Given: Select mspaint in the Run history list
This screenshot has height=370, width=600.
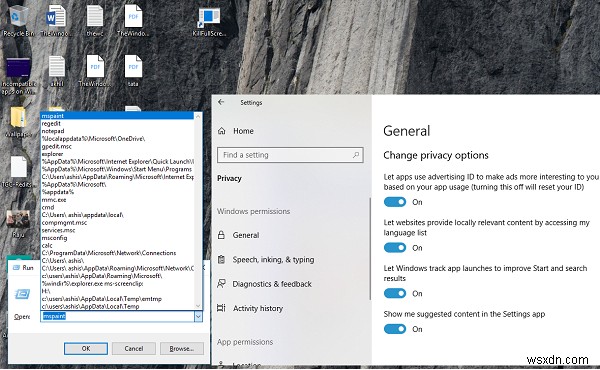Looking at the screenshot, I should click(117, 116).
